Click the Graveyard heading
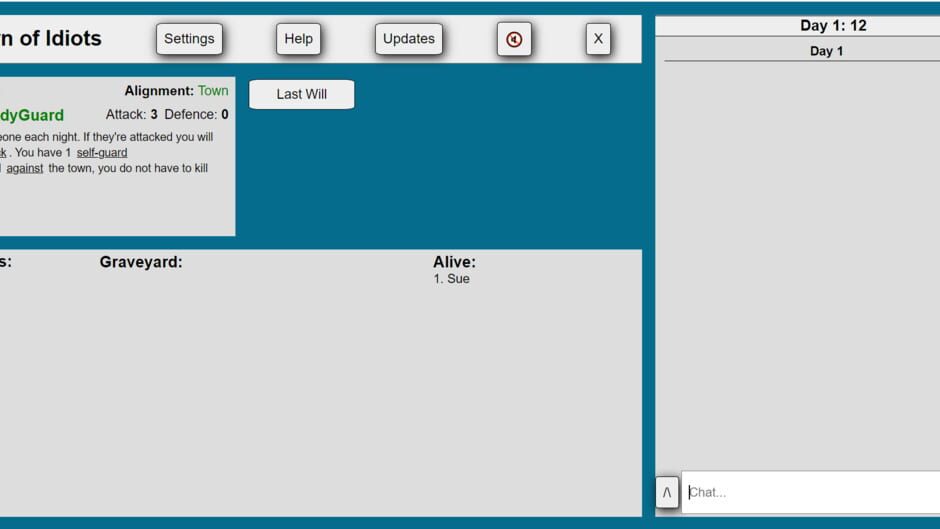 click(x=141, y=262)
